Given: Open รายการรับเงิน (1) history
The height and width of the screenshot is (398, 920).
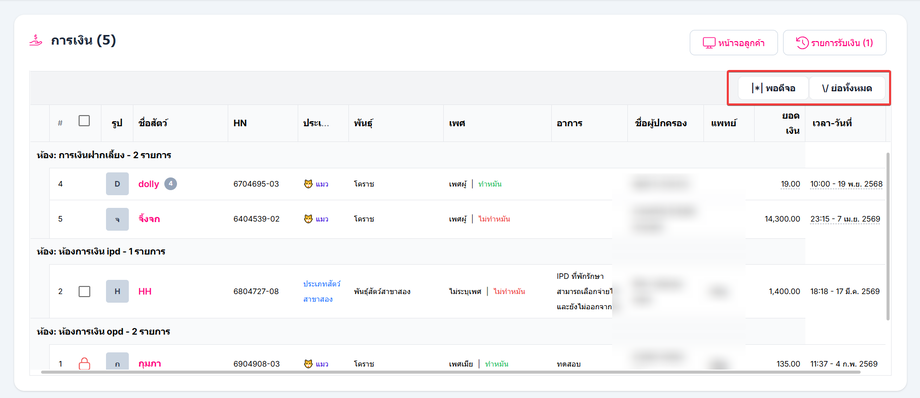Looking at the screenshot, I should (x=834, y=43).
